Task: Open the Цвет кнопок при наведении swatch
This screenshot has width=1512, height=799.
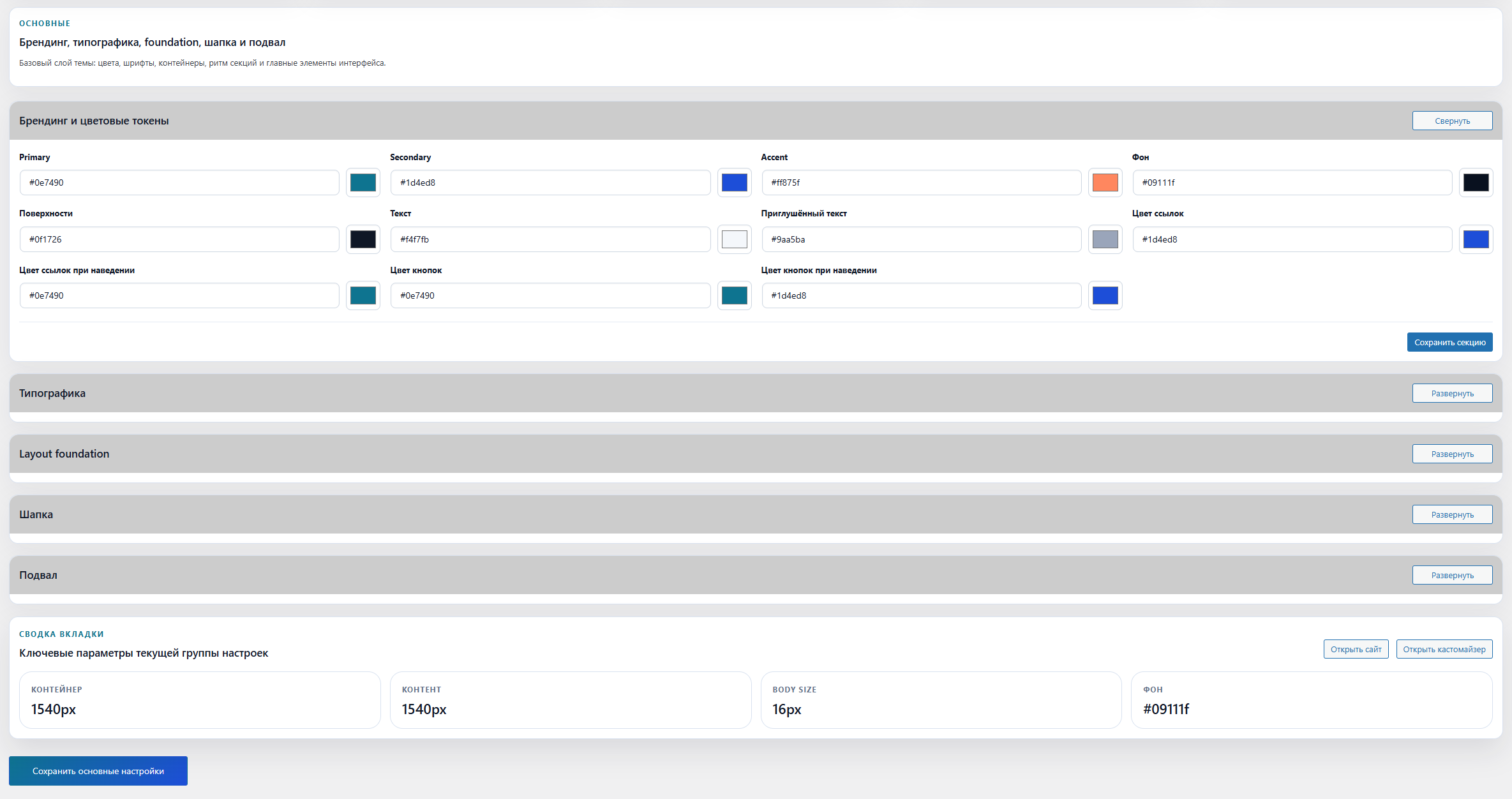Action: [x=1105, y=295]
